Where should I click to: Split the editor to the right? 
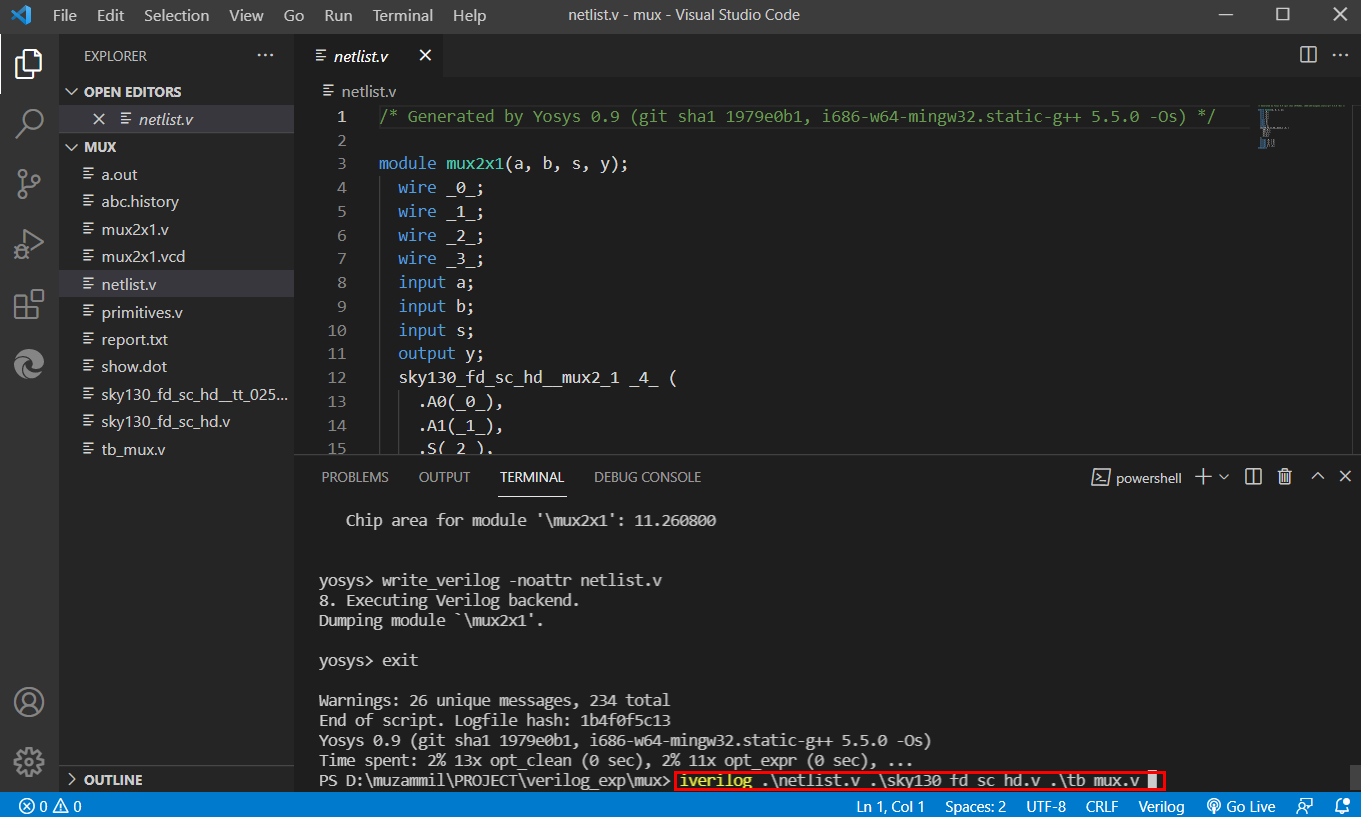pyautogui.click(x=1308, y=55)
